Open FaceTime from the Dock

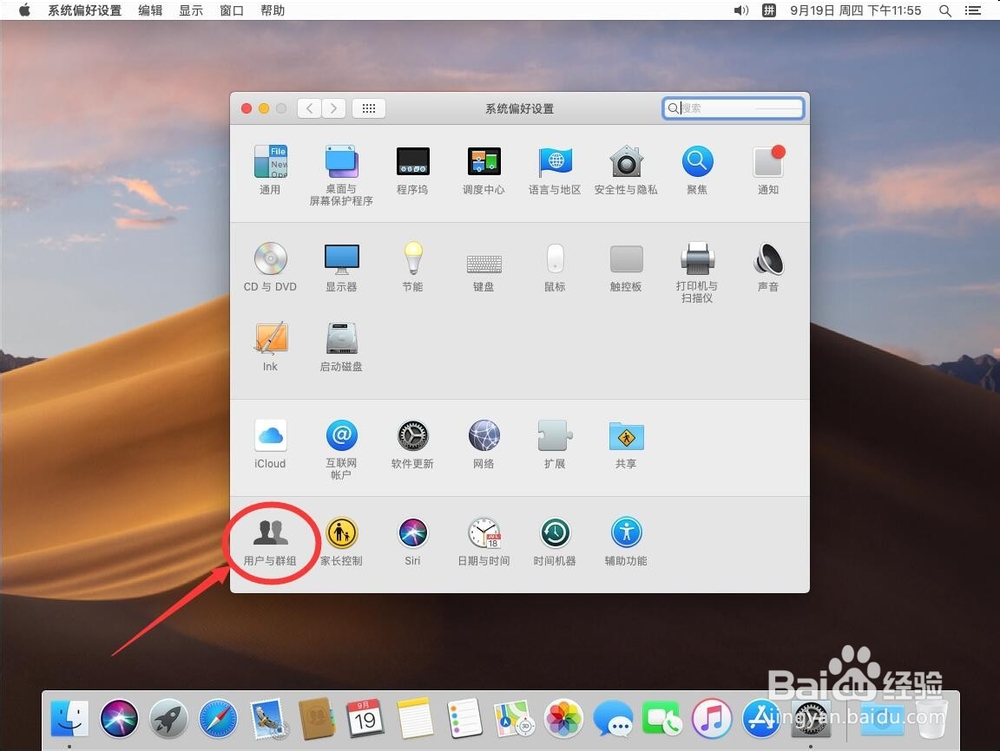[662, 718]
